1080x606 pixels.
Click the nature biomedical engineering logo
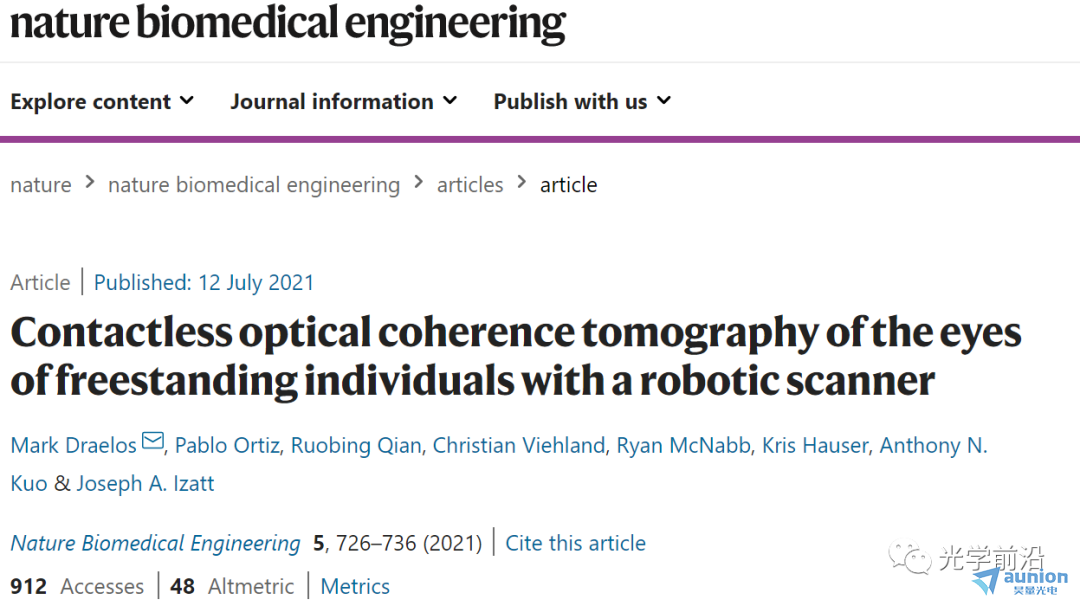(288, 24)
